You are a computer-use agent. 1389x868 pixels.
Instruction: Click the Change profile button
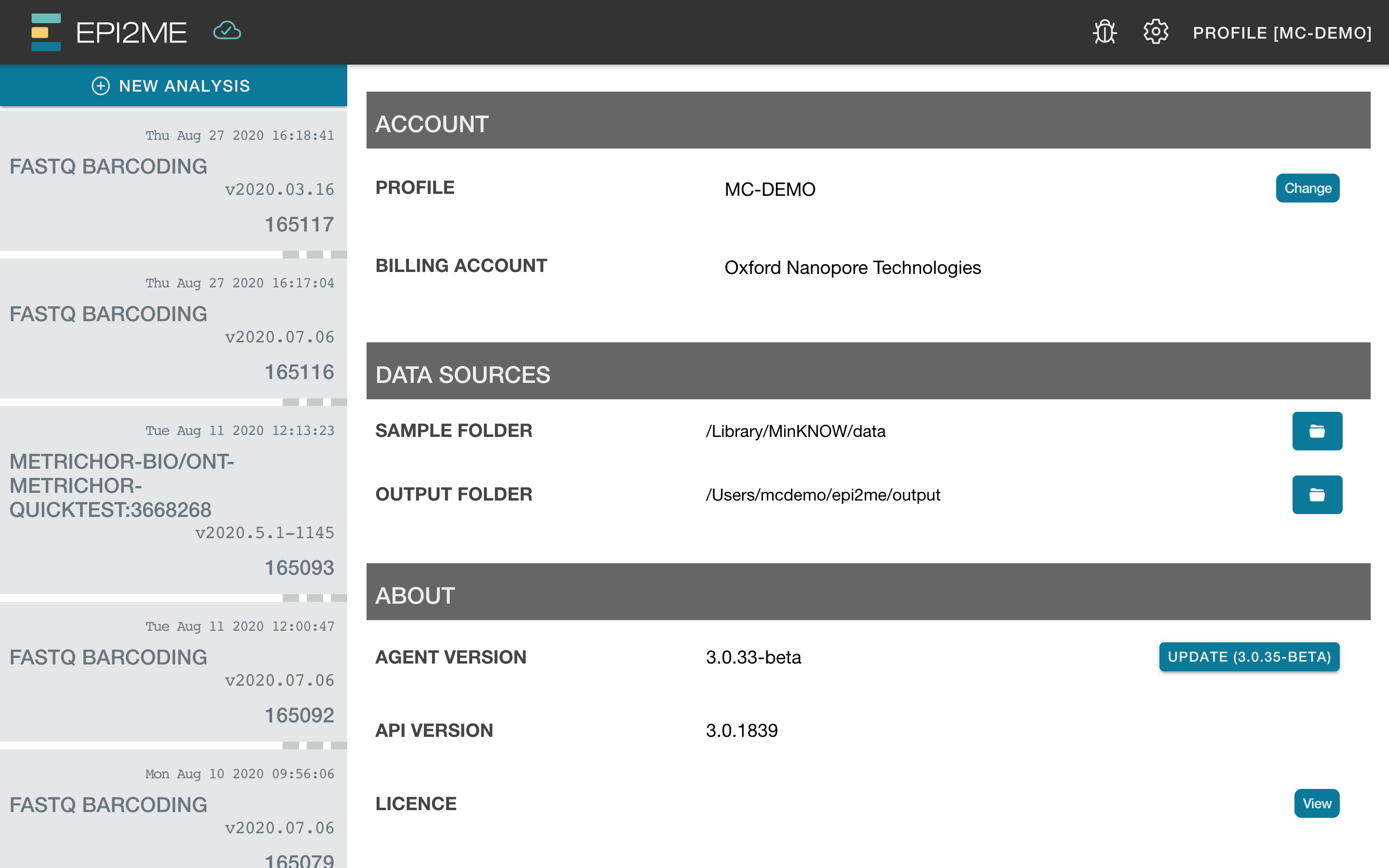(1307, 188)
